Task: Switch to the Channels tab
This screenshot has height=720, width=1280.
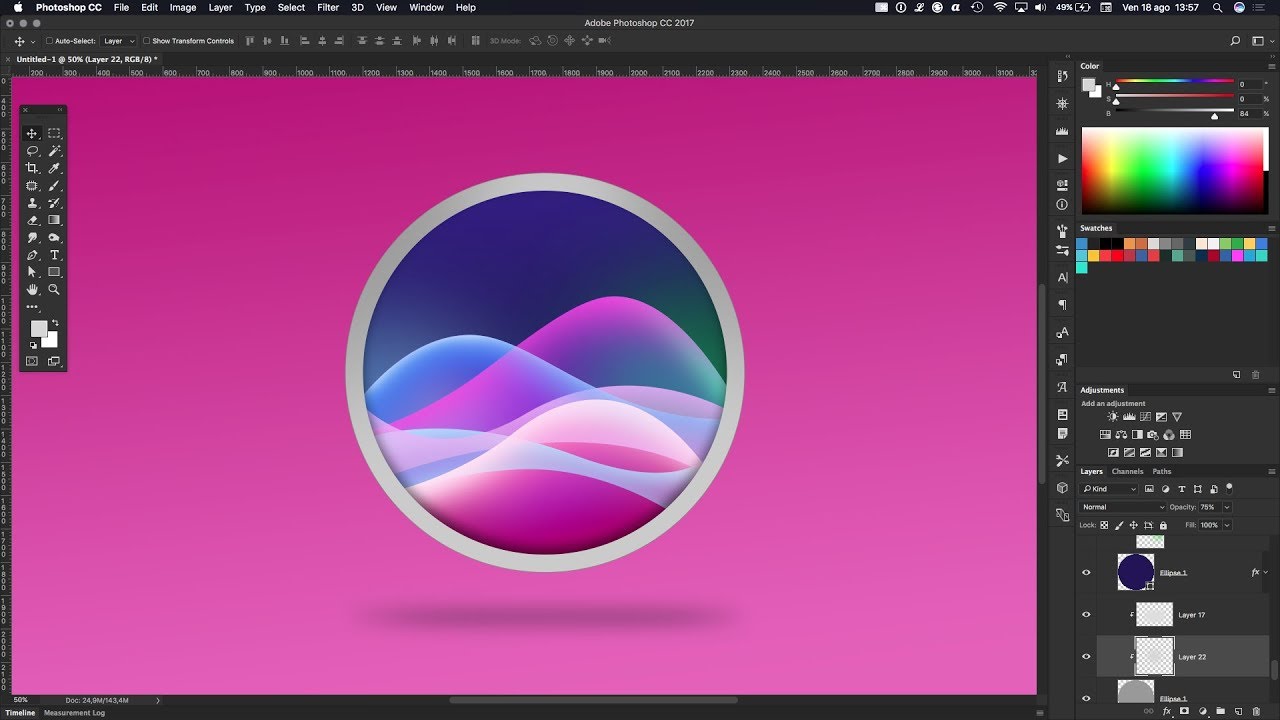Action: tap(1128, 471)
